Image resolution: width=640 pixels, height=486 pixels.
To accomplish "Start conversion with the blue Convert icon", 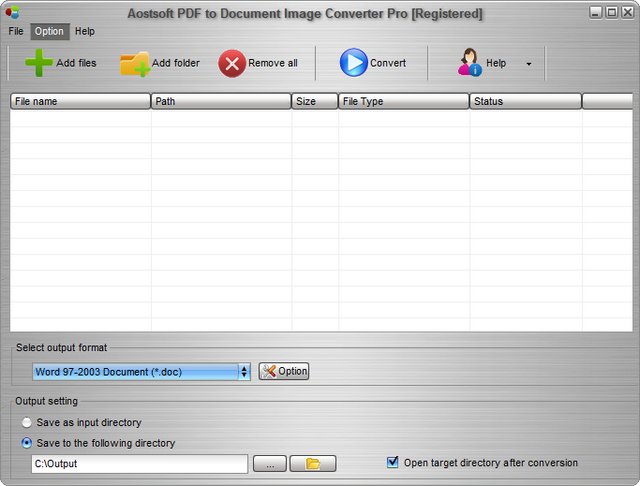I will [x=353, y=63].
